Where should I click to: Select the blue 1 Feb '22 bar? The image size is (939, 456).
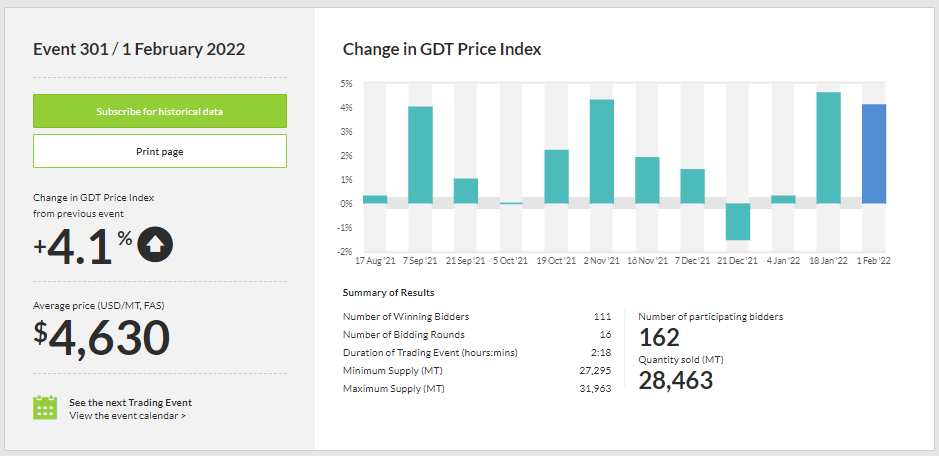[874, 154]
